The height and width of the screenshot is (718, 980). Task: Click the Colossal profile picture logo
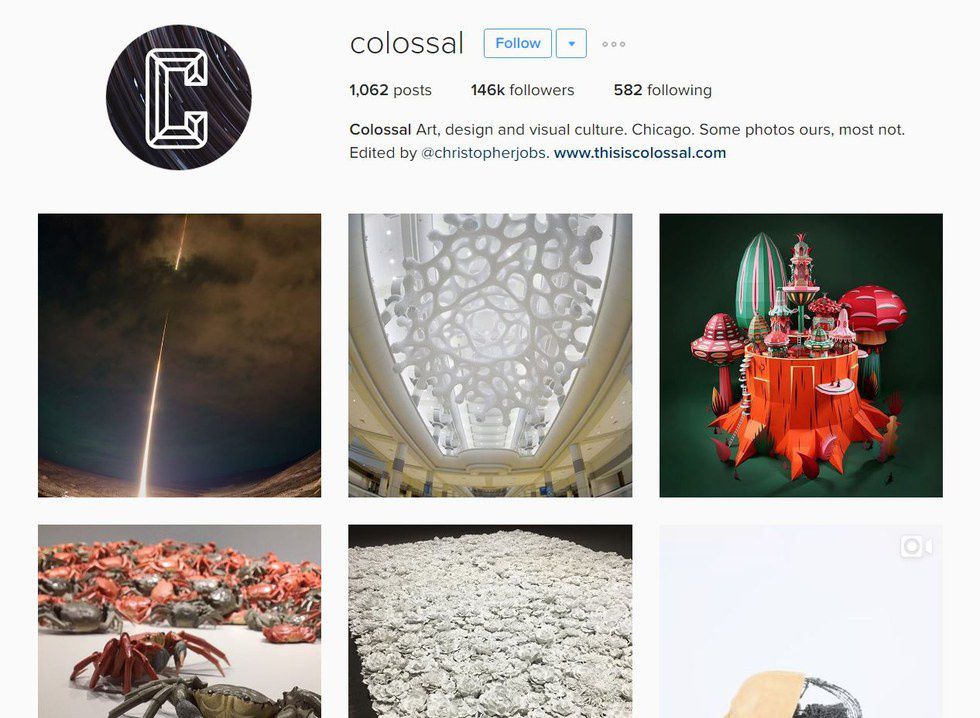(179, 97)
